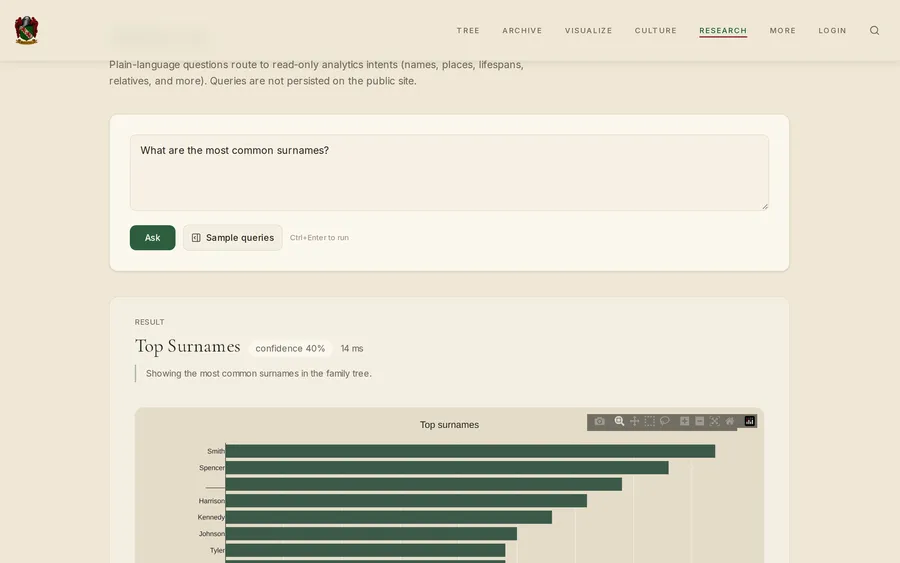Run the query with Ask button
The width and height of the screenshot is (900, 563).
[x=152, y=238]
